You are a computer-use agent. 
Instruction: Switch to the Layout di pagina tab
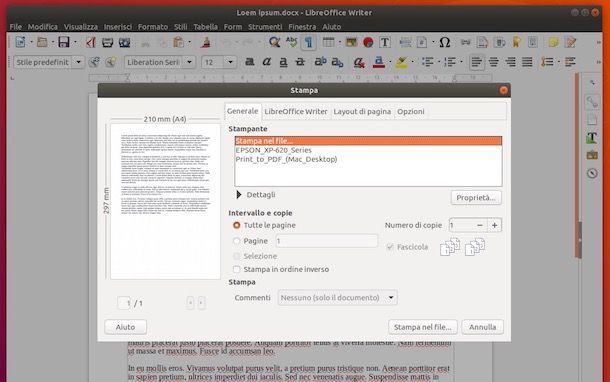pos(362,112)
